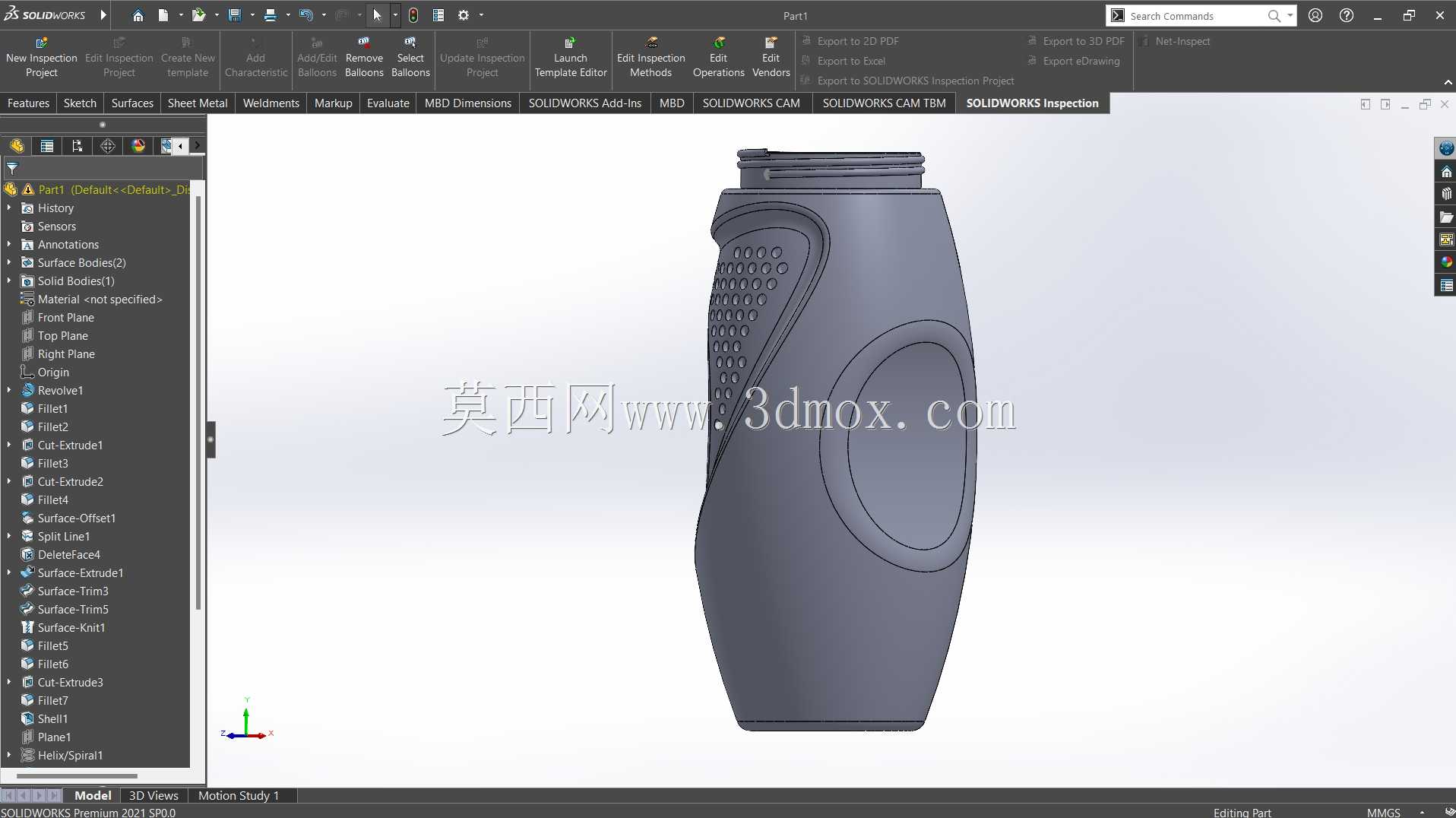Switch to DimXpertManager crosshair tab icon
Viewport: 1456px width, 818px height.
(108, 146)
